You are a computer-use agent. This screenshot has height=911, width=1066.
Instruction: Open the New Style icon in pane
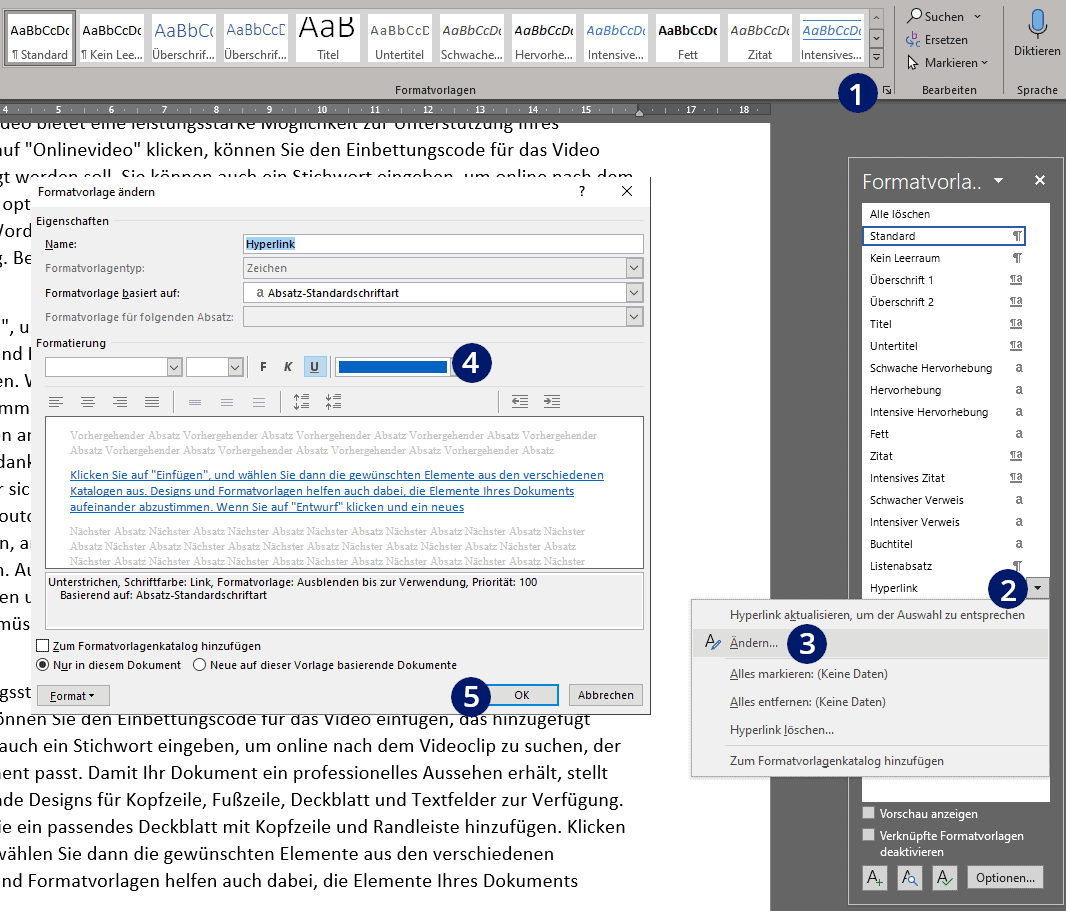875,878
